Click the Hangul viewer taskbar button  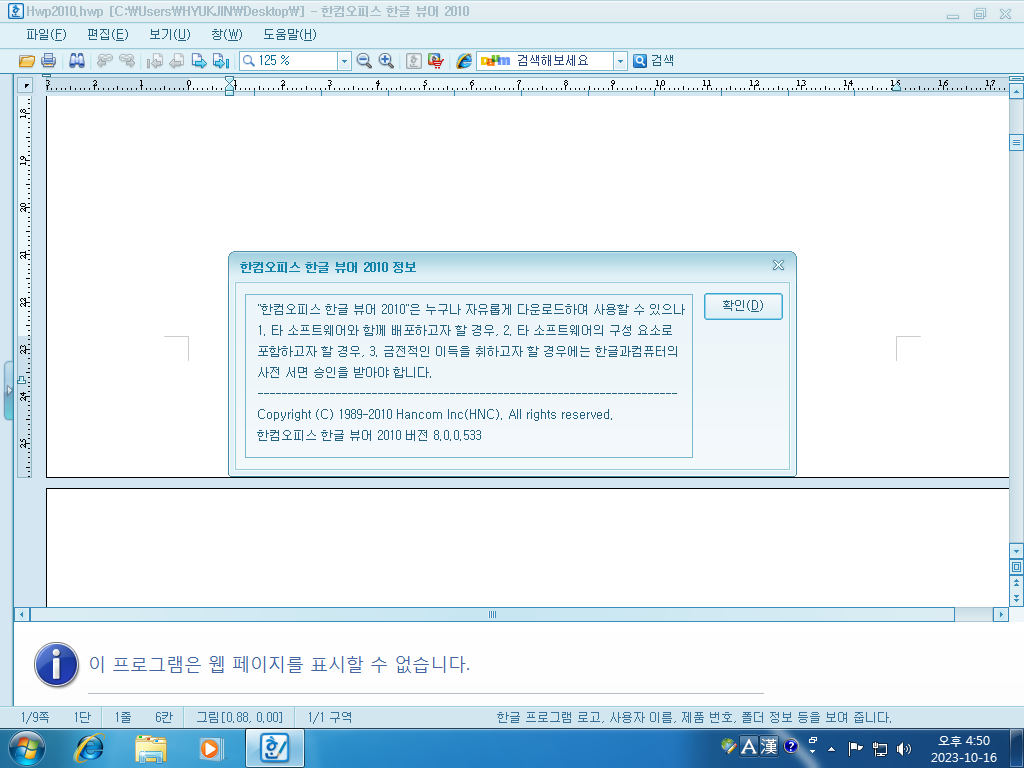pos(274,748)
